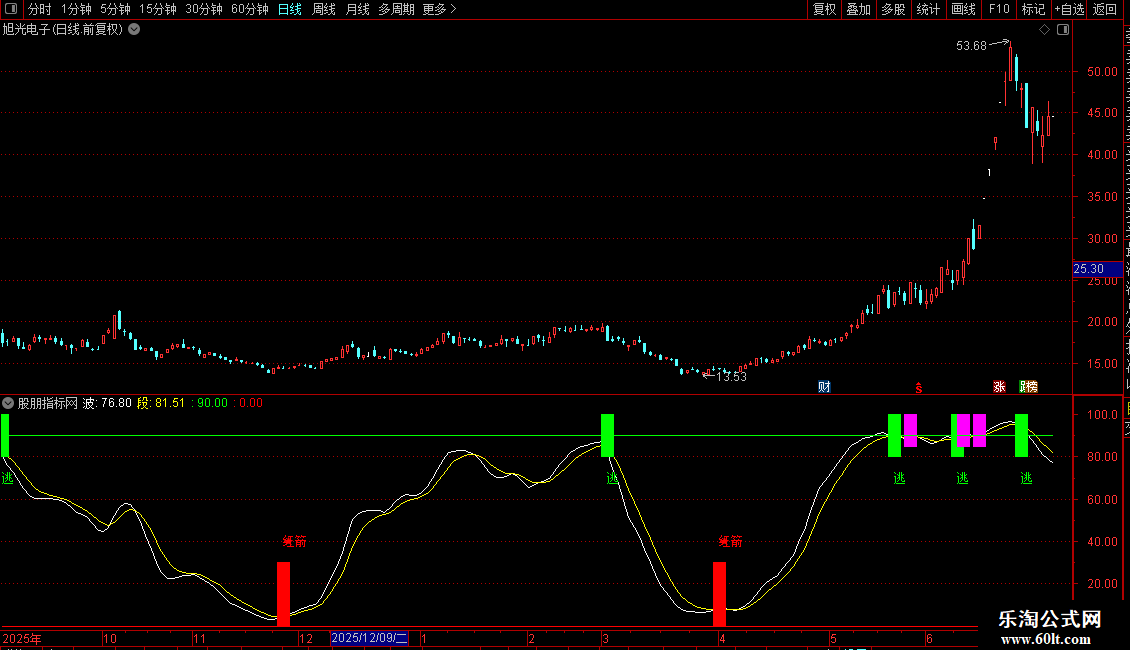Open F10 company info

(999, 9)
